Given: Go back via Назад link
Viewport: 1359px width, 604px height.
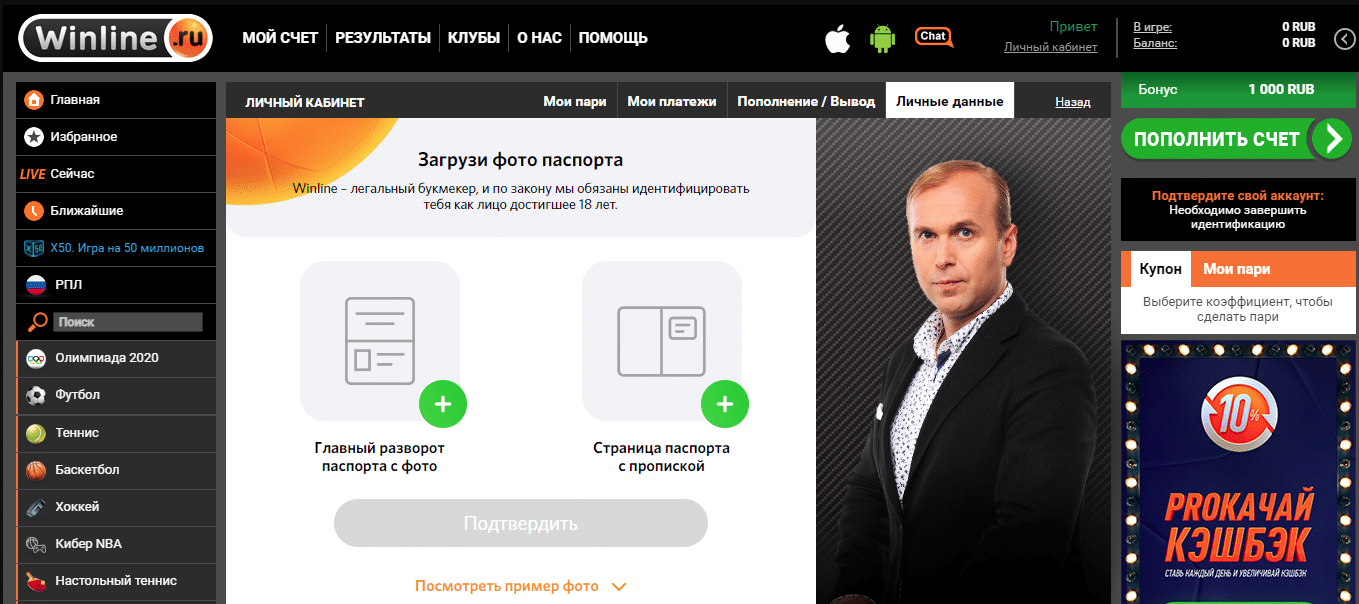Looking at the screenshot, I should 1073,102.
